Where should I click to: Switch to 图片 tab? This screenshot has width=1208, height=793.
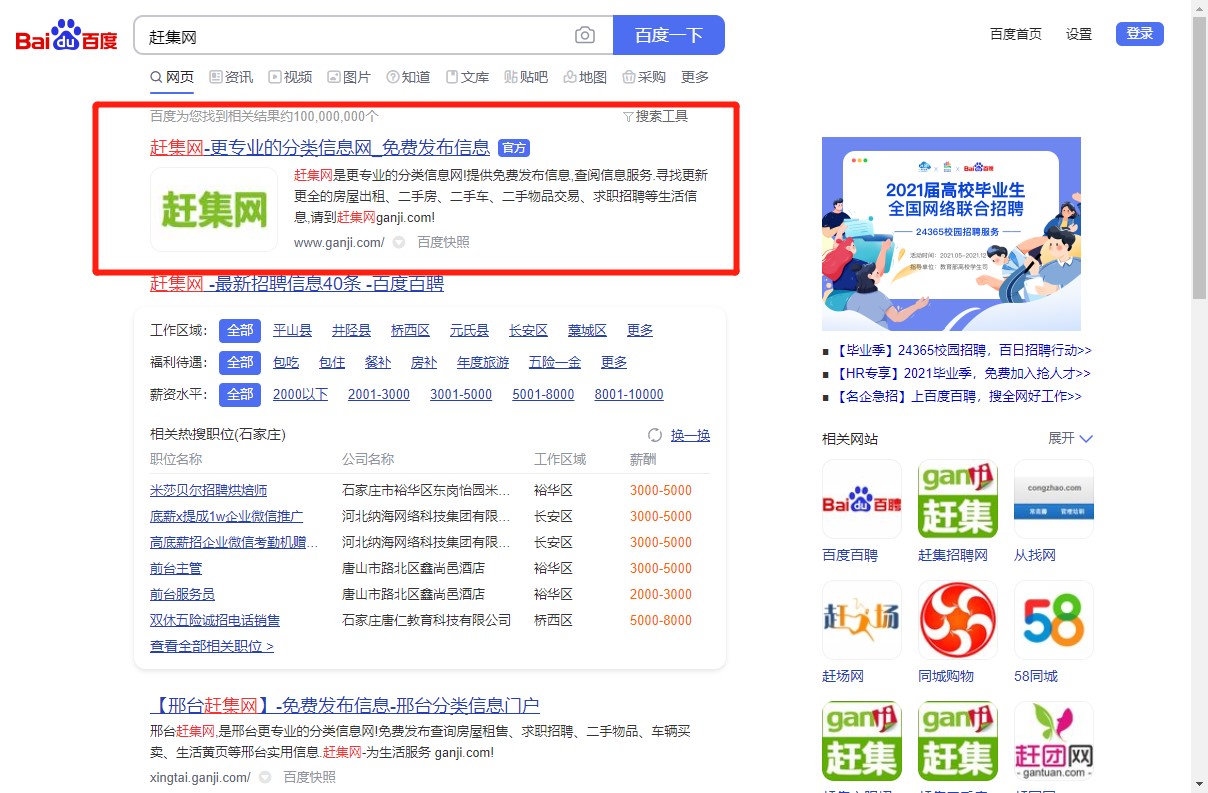(x=349, y=77)
